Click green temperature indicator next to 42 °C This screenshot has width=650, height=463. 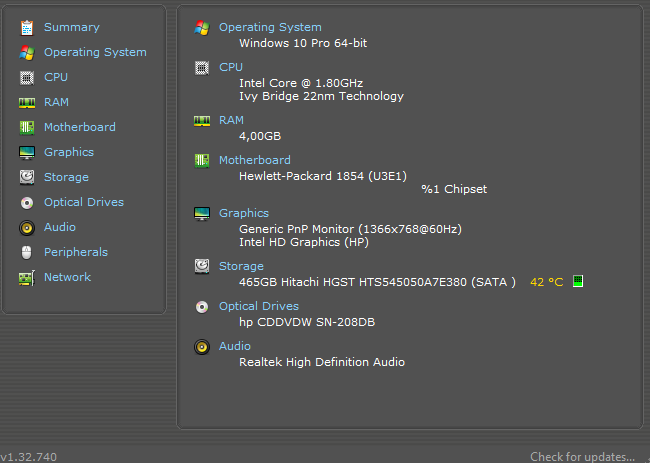pyautogui.click(x=578, y=281)
